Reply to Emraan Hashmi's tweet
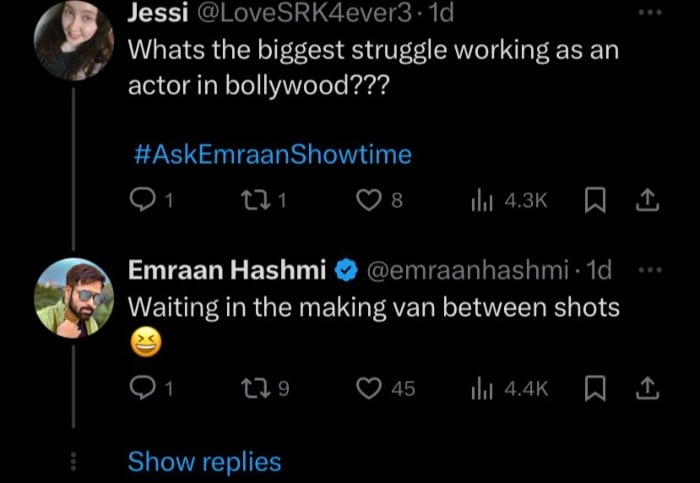The height and width of the screenshot is (483, 700). [145, 388]
